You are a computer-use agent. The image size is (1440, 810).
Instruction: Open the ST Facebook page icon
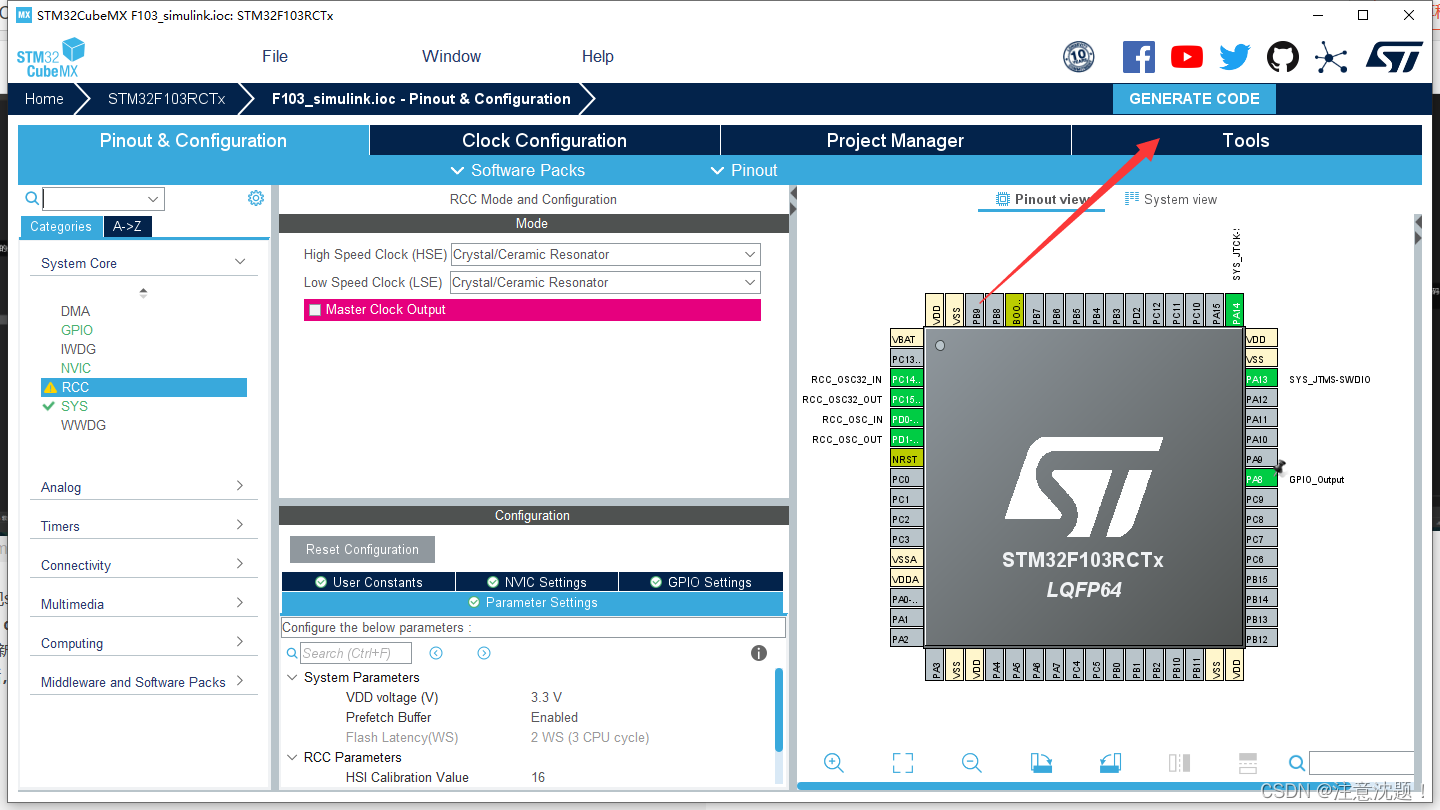click(1139, 57)
